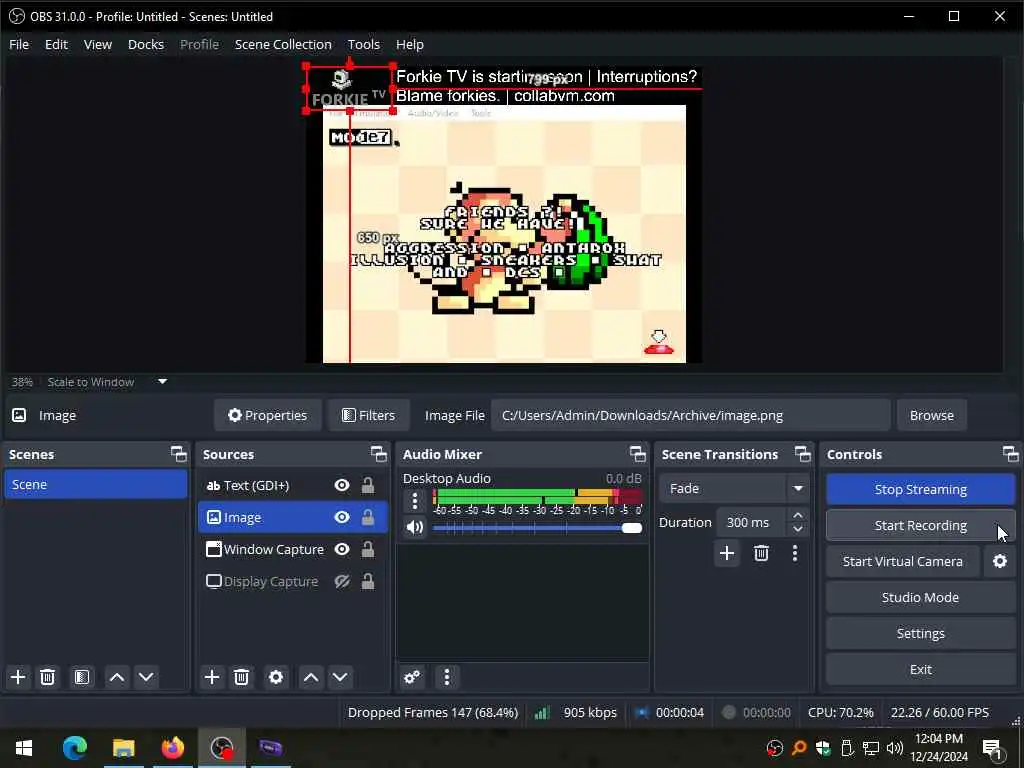Increase transition duration stepper up
Screen dimensions: 1024x768
(x=798, y=515)
